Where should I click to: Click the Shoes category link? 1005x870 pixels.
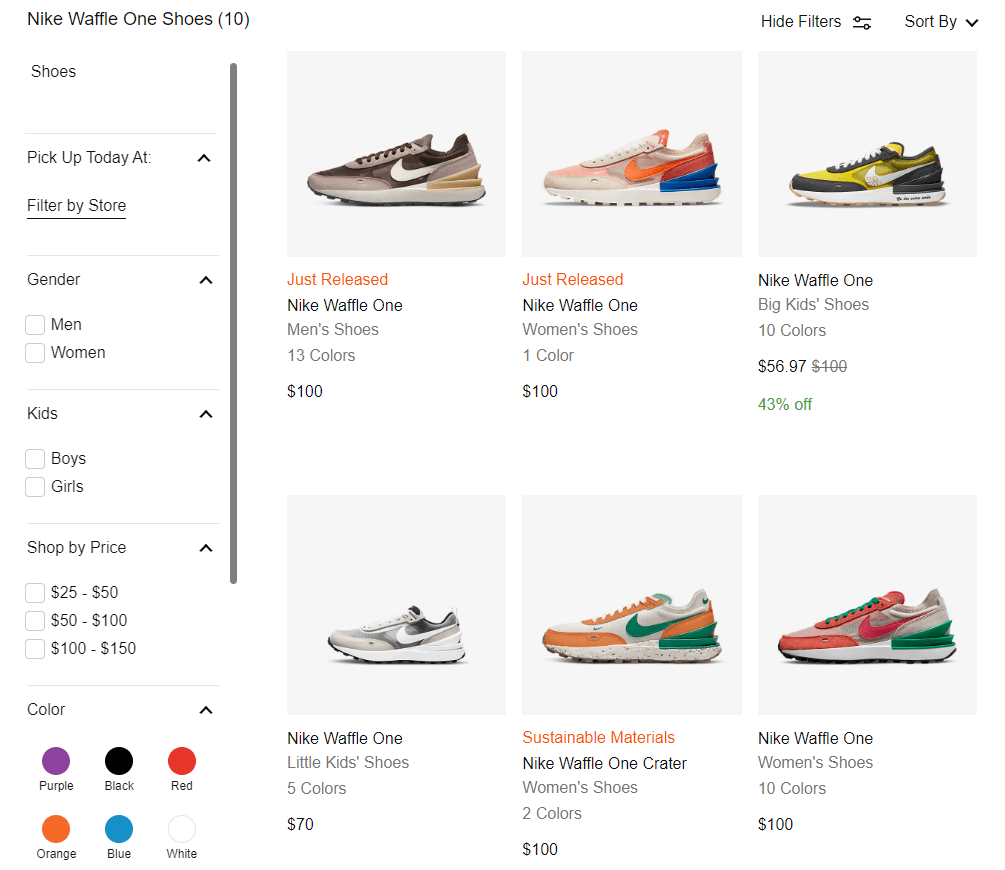(x=53, y=71)
